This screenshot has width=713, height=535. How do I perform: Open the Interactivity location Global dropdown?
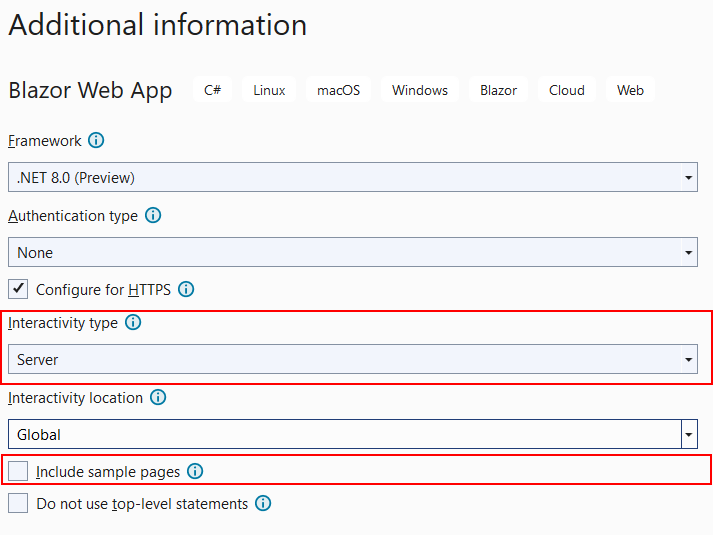[x=353, y=435]
